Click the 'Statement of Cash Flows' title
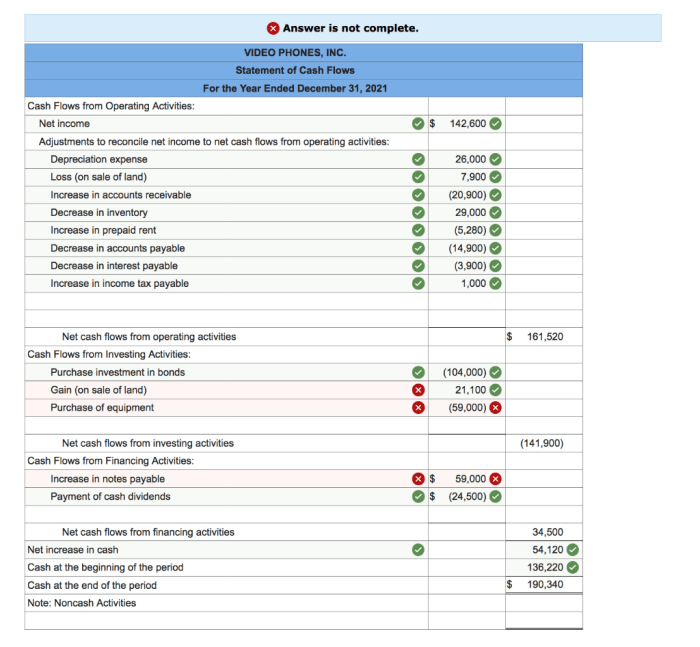The height and width of the screenshot is (647, 700). [295, 71]
